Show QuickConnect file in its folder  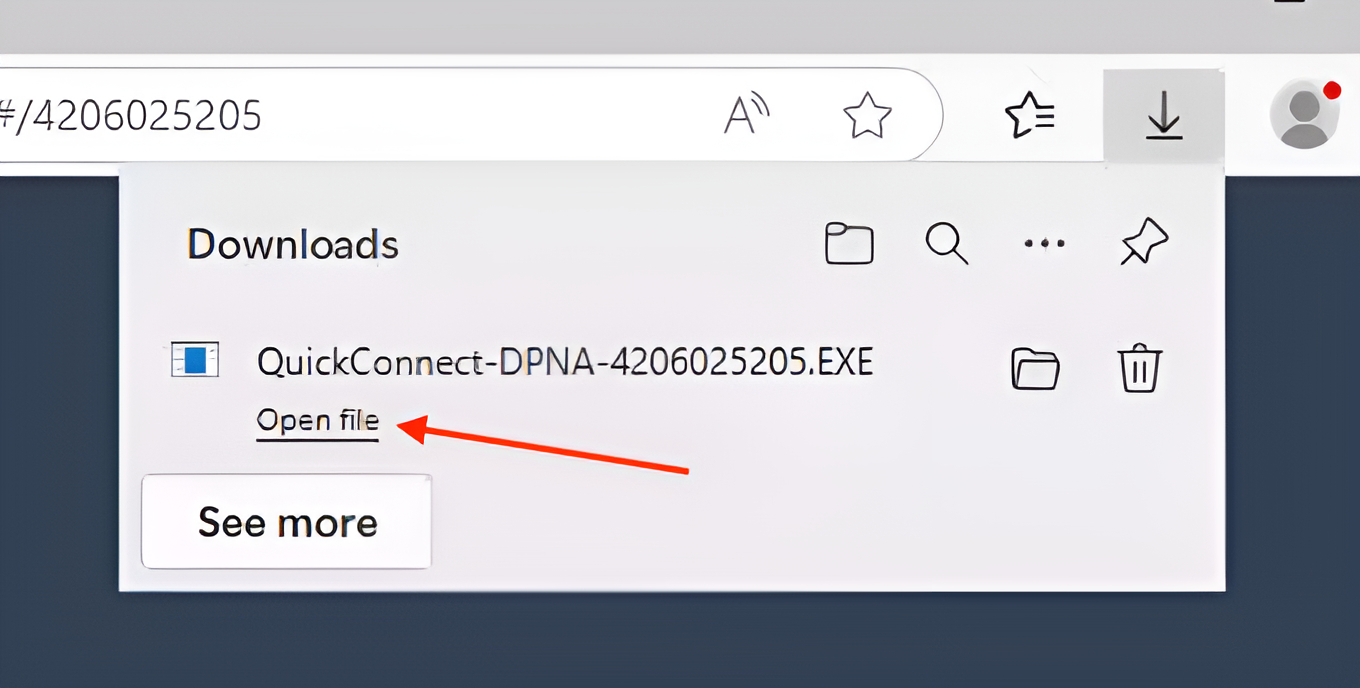(1037, 368)
